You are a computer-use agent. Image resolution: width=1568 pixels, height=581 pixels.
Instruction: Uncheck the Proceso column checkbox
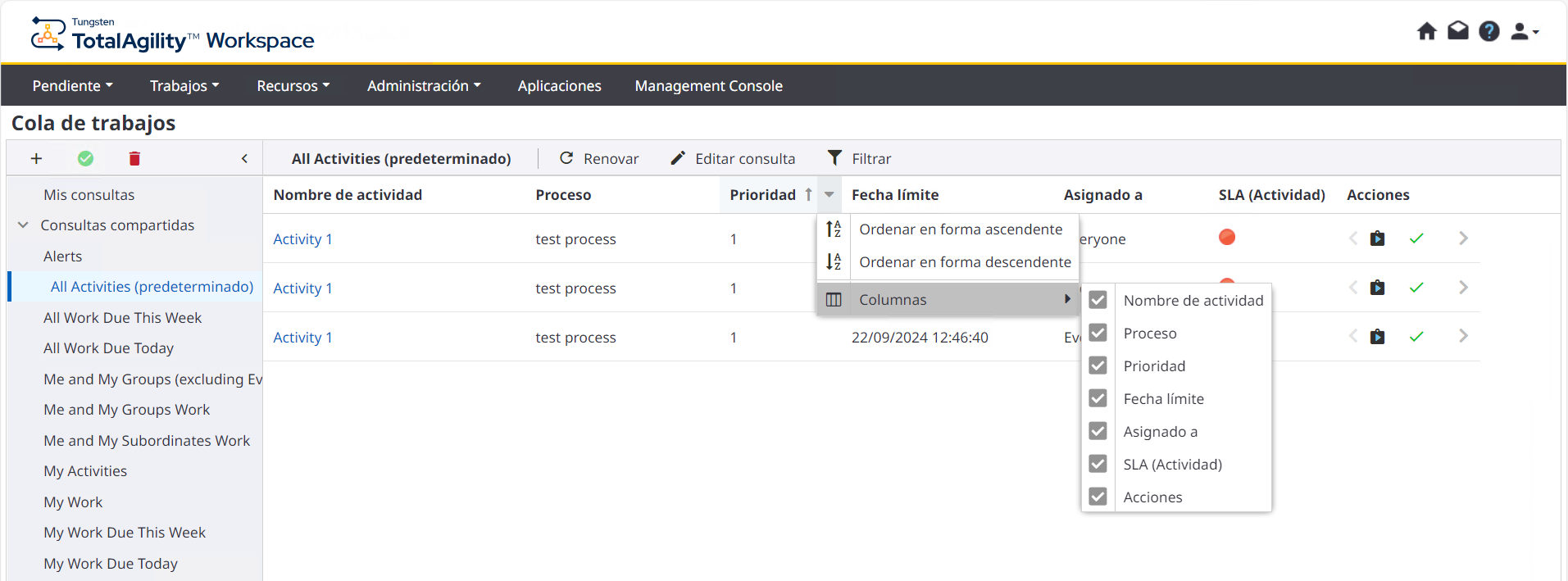[1098, 333]
